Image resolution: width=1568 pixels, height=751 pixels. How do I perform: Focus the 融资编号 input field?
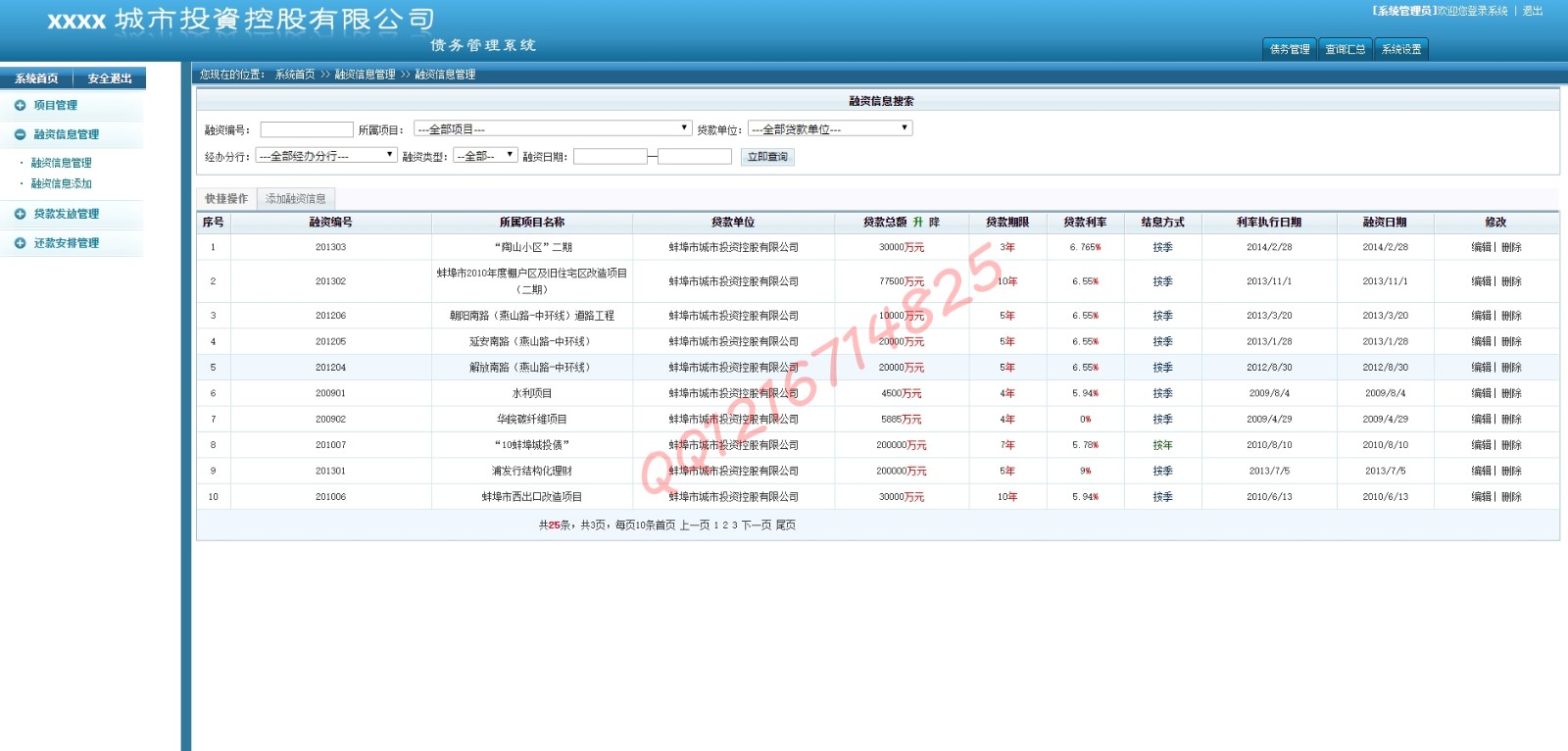(307, 129)
